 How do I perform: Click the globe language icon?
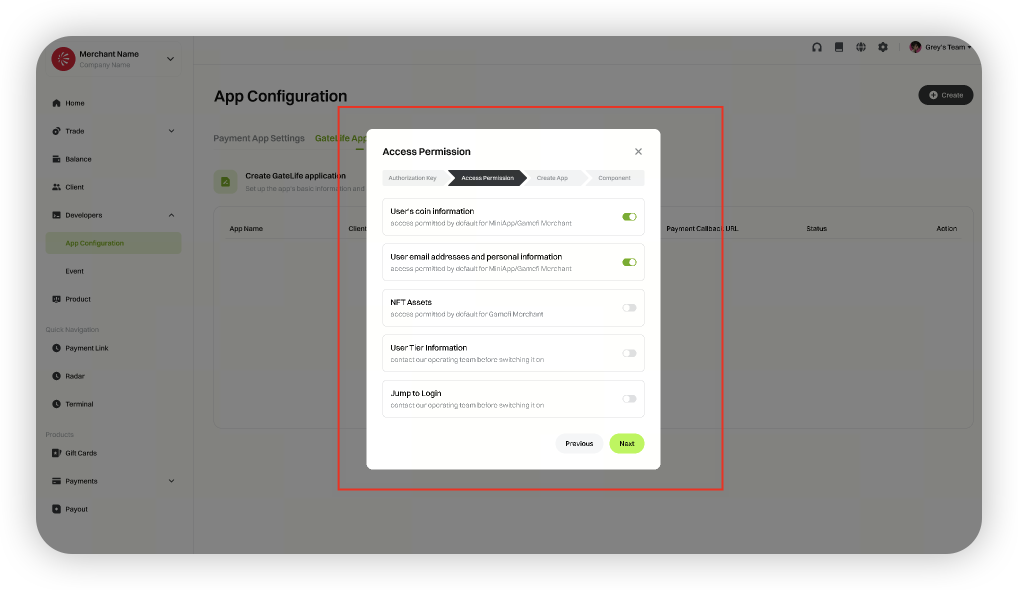(x=861, y=47)
